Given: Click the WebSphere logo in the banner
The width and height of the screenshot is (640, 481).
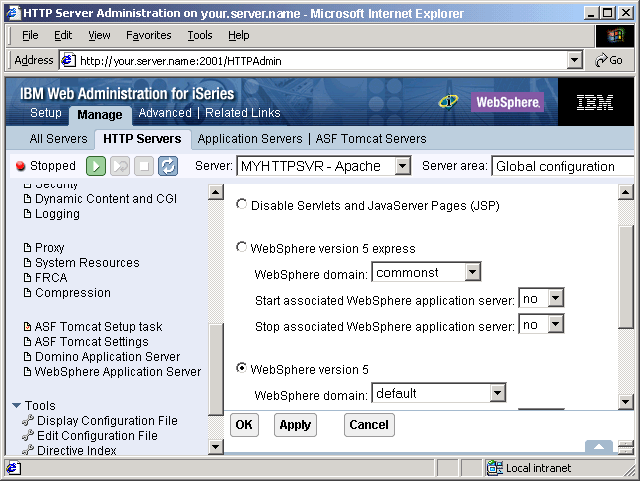Looking at the screenshot, I should click(x=508, y=102).
